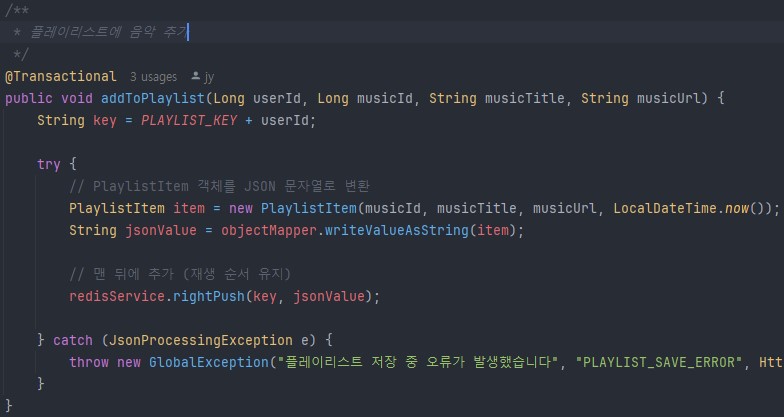Click the @Transactional annotation
784x417 pixels.
[x=58, y=76]
